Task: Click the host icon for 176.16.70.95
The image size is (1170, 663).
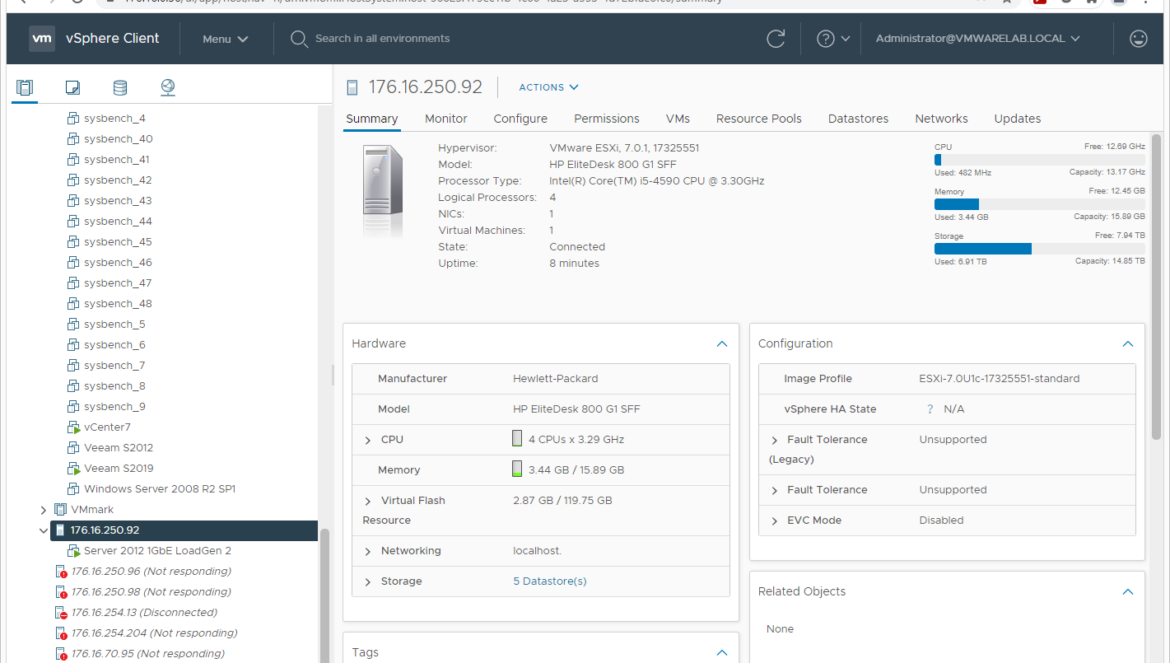Action: [x=61, y=654]
